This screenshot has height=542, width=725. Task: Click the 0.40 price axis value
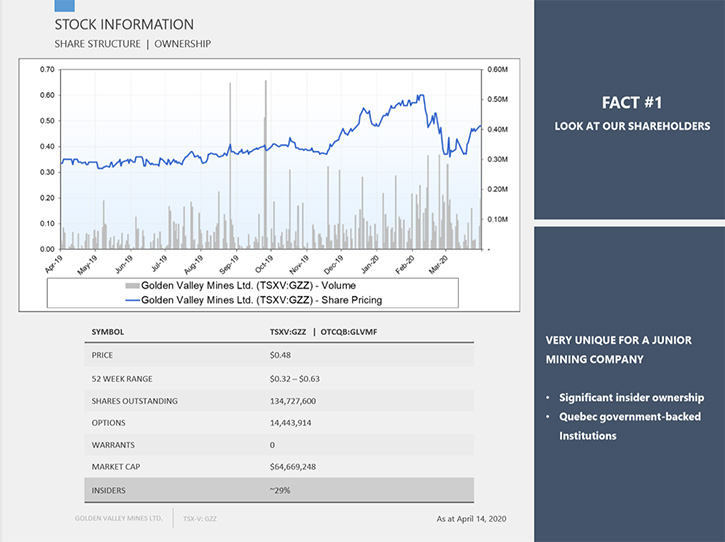47,147
